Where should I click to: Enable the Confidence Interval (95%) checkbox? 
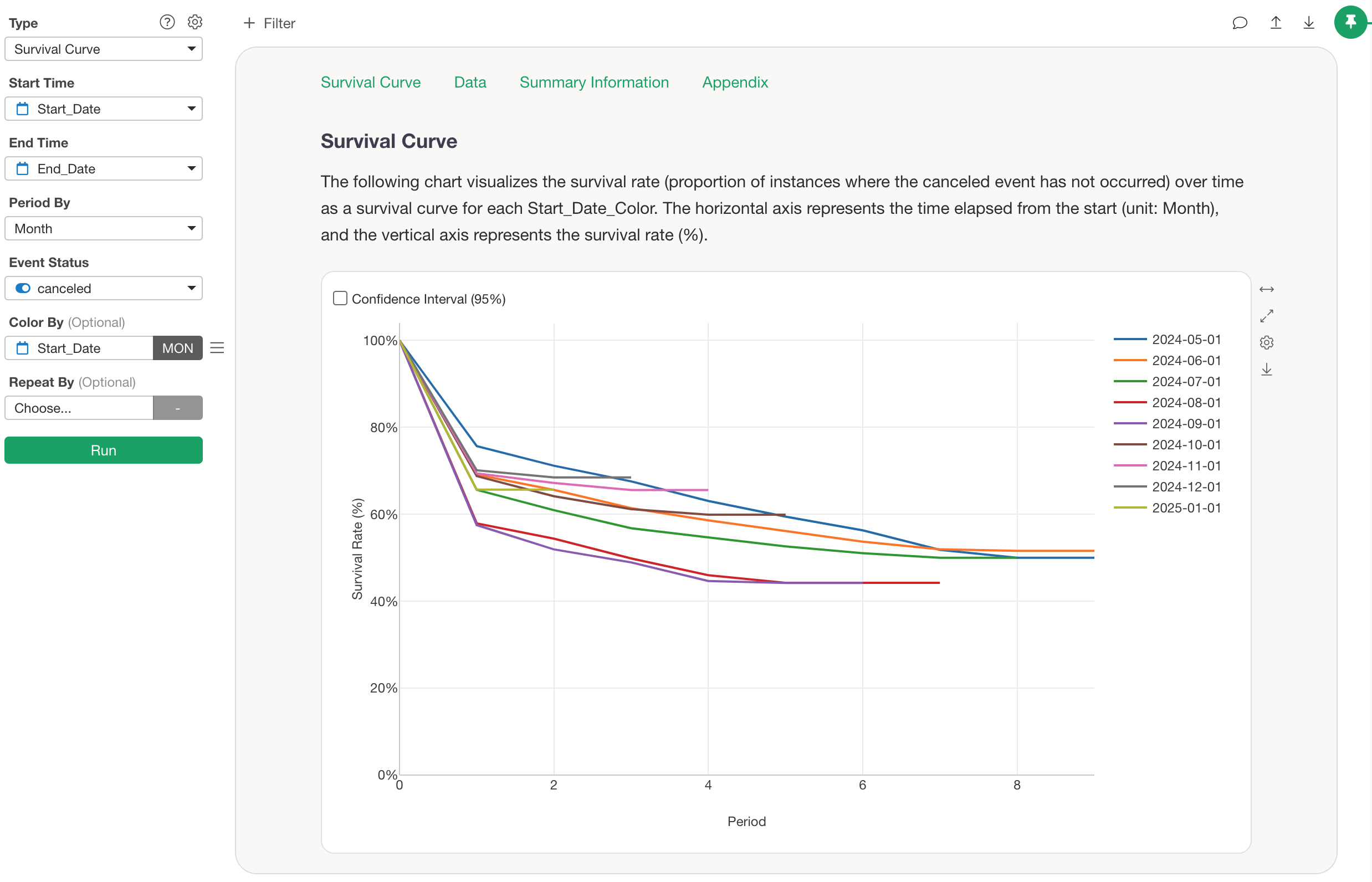(x=340, y=298)
